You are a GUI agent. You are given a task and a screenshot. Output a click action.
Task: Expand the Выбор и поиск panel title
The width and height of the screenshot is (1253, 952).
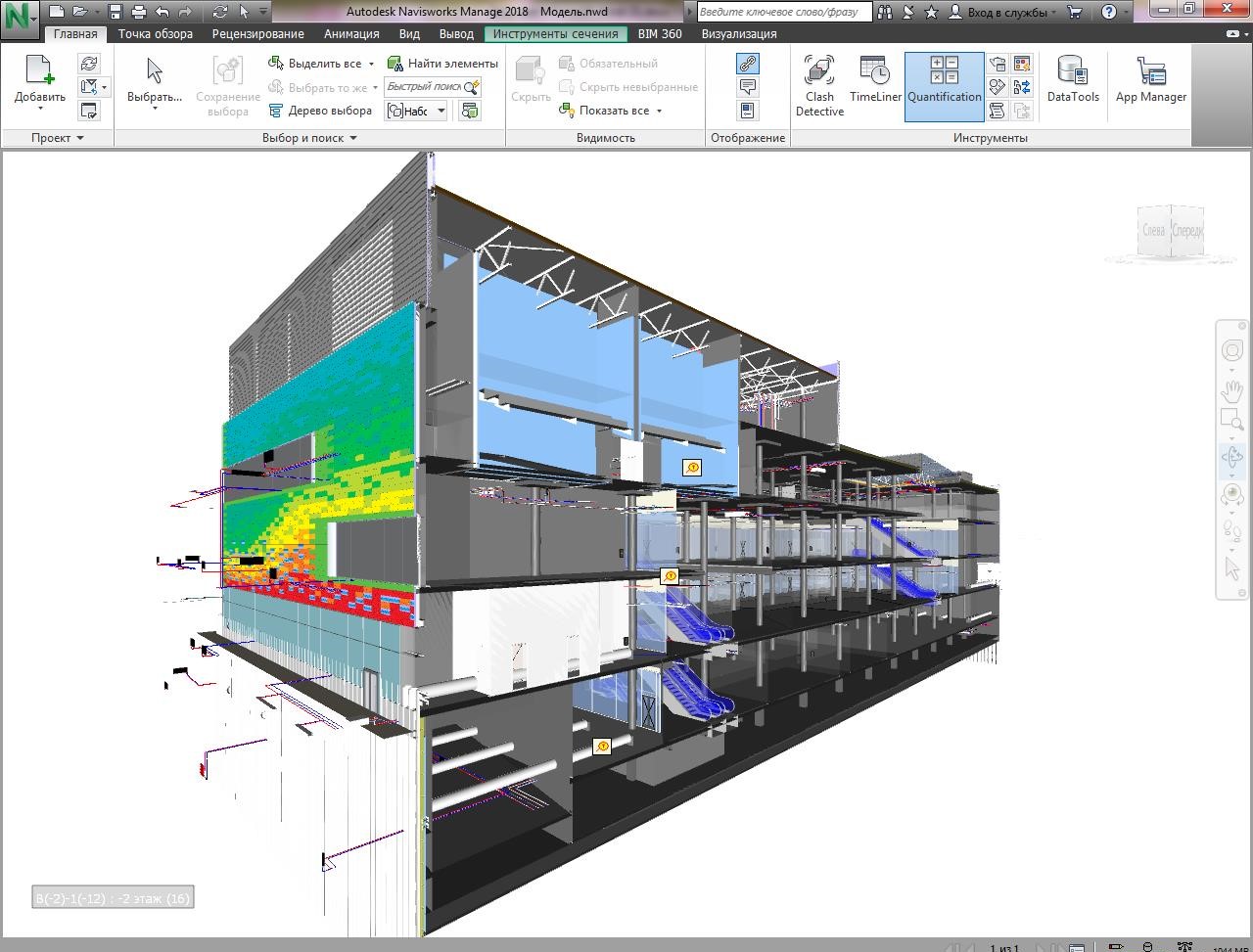(x=309, y=138)
